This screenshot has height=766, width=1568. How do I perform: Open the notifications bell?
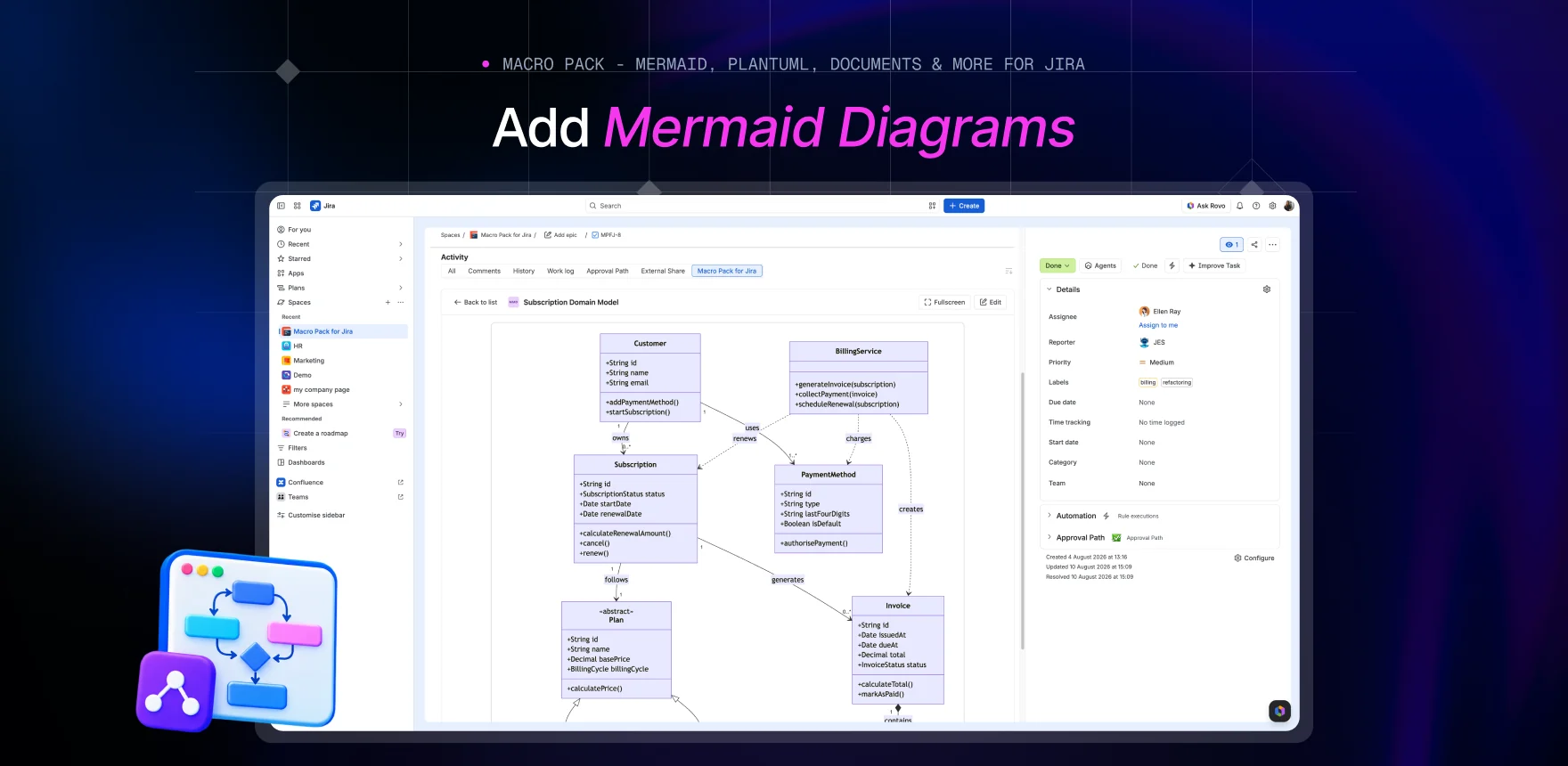[1239, 206]
